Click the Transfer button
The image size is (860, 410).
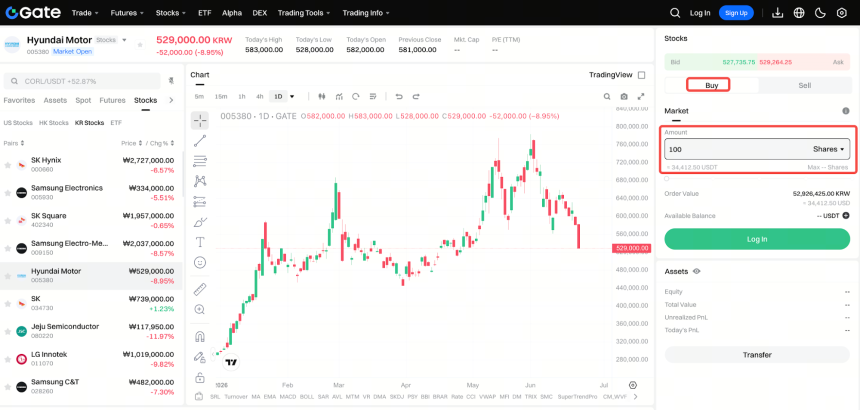coord(757,355)
